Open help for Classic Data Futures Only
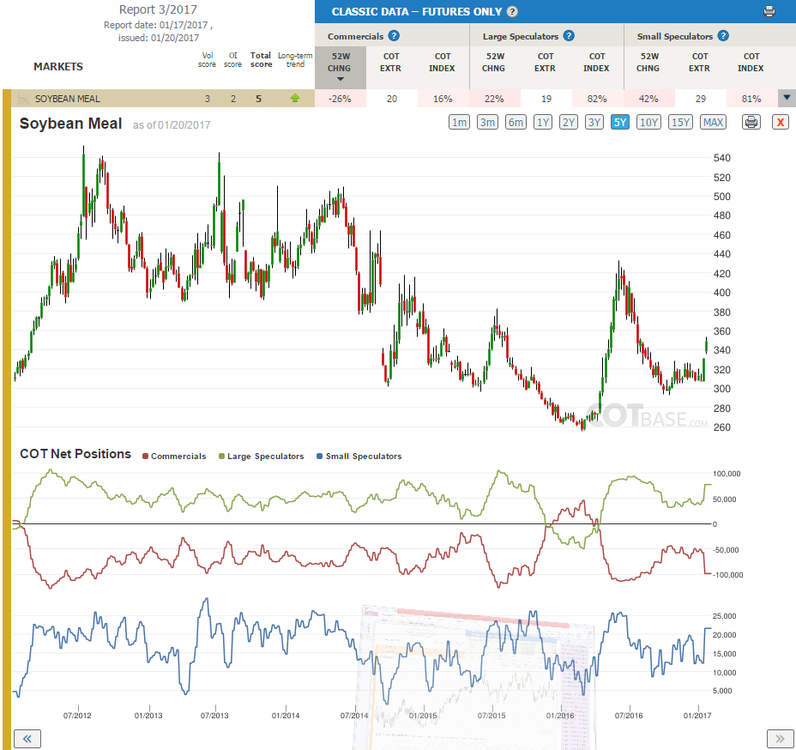 click(512, 12)
